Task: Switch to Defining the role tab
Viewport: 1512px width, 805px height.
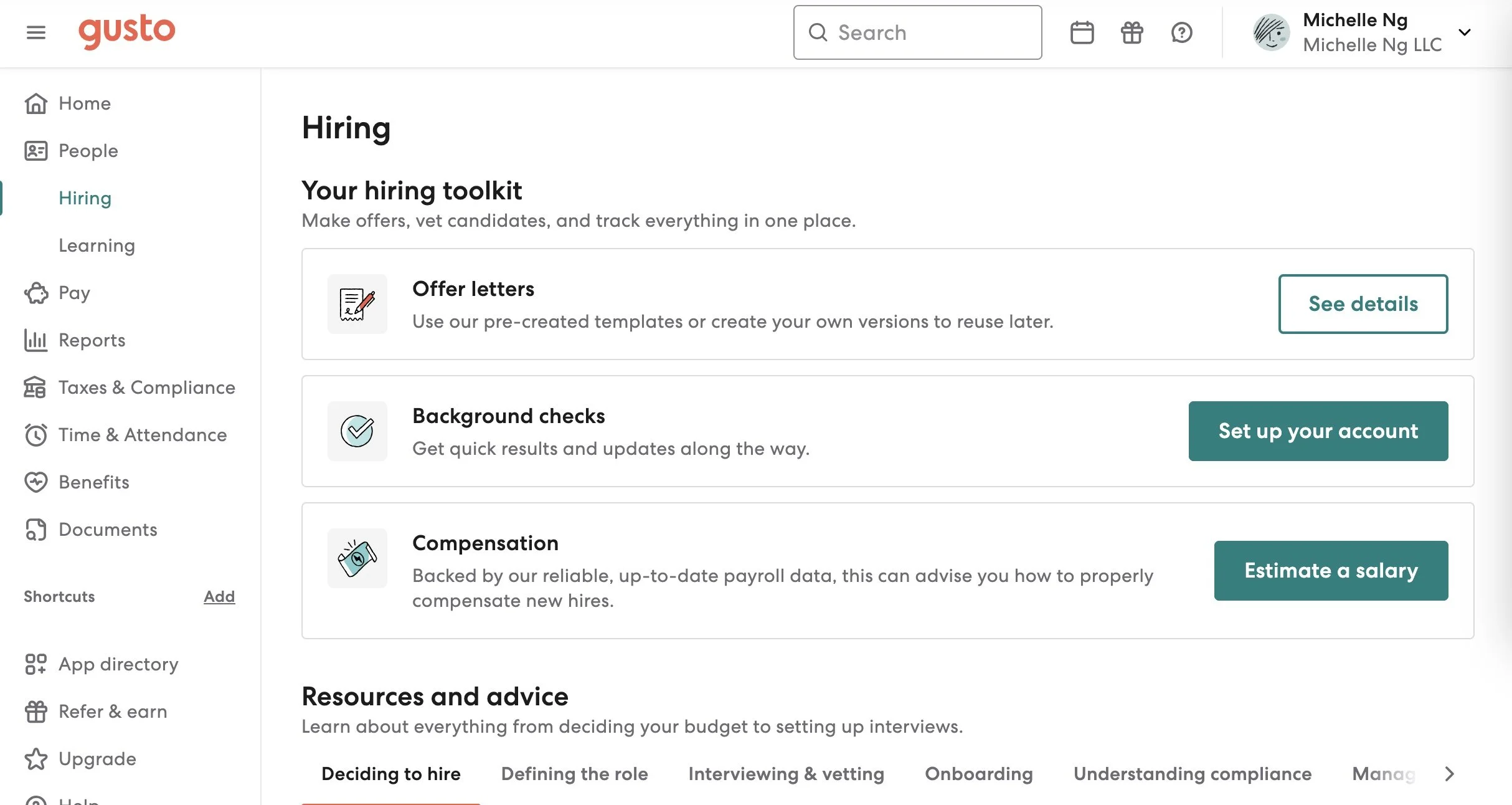Action: [x=574, y=774]
